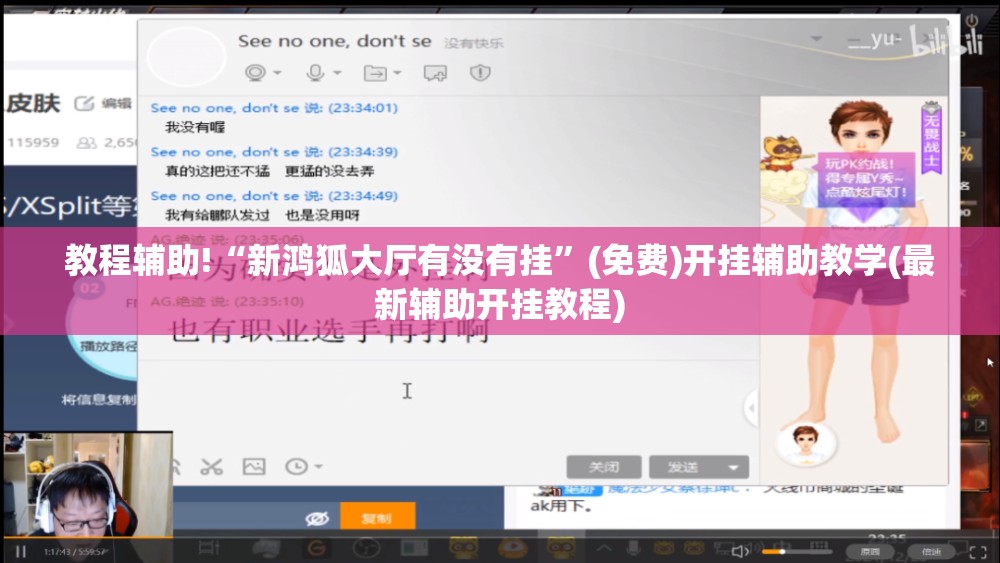The height and width of the screenshot is (563, 1000).
Task: Expand the system tray chevron
Action: pyautogui.click(x=604, y=548)
